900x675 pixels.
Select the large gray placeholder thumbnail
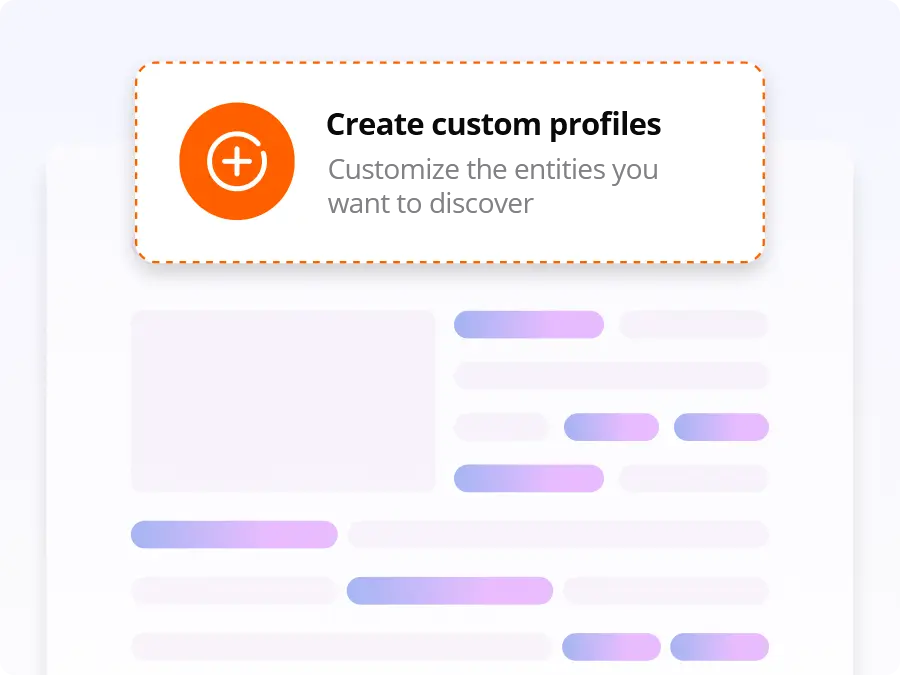[x=283, y=400]
